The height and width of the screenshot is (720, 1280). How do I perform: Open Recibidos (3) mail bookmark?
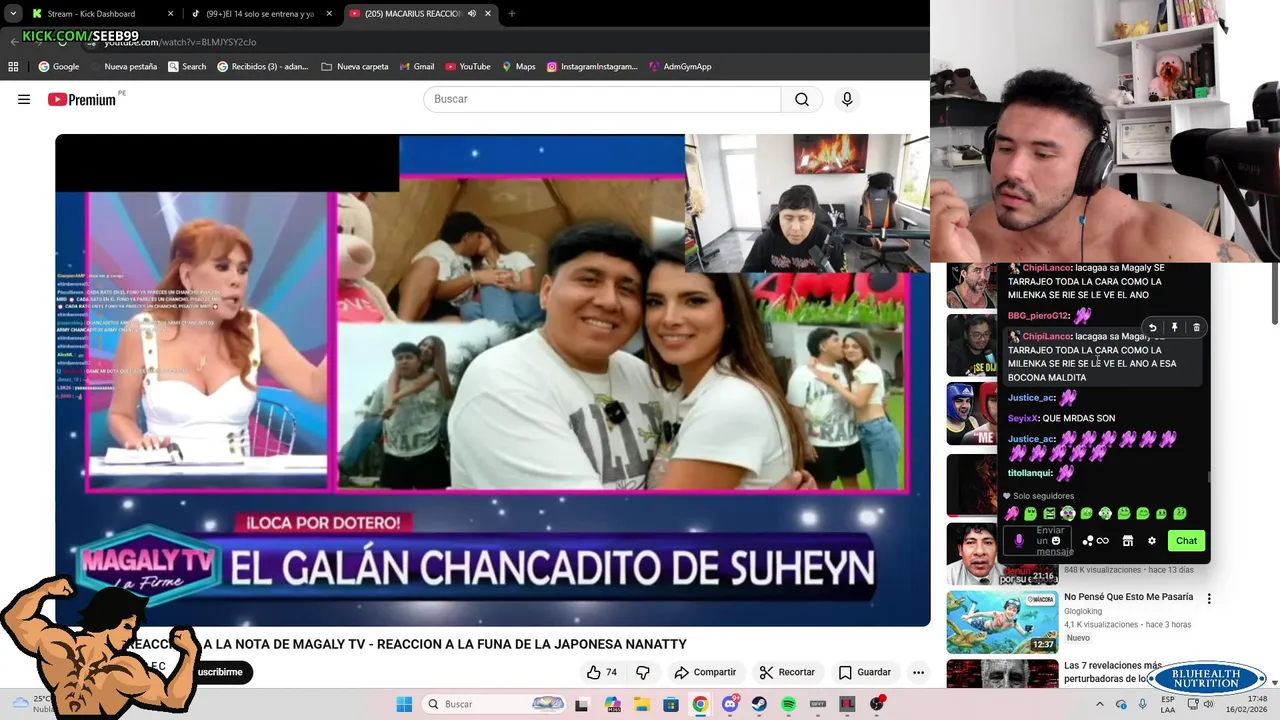click(x=263, y=67)
